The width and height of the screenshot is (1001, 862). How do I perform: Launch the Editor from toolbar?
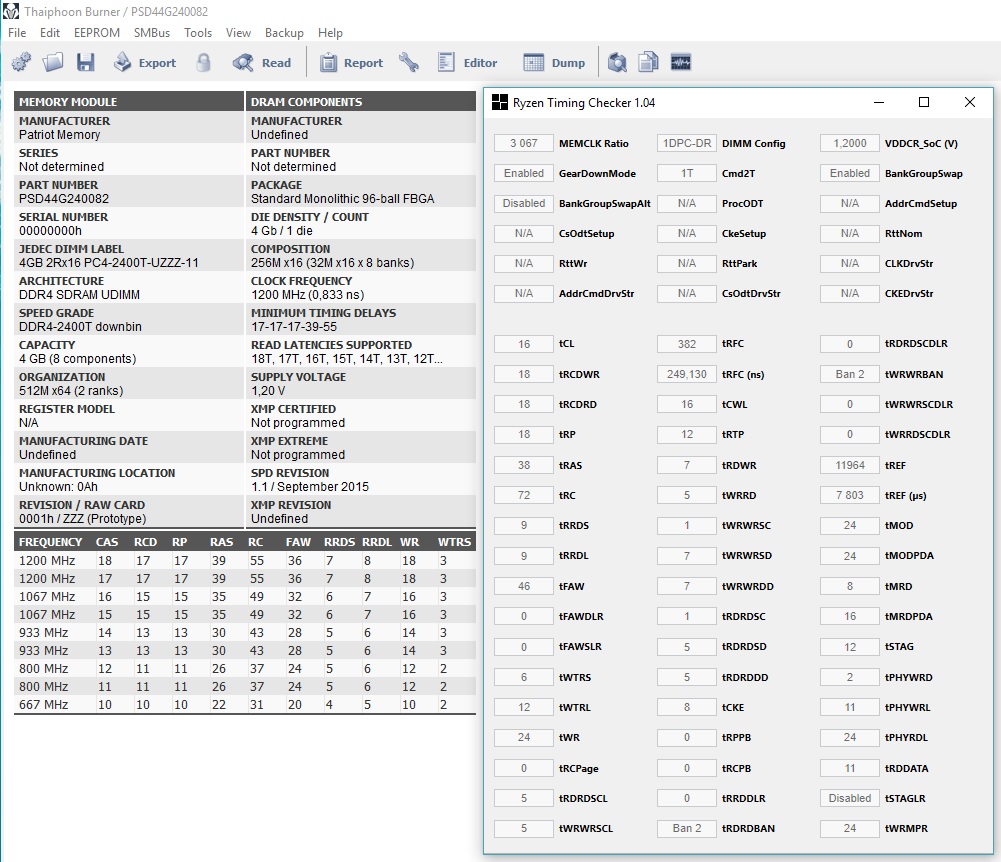pyautogui.click(x=467, y=63)
